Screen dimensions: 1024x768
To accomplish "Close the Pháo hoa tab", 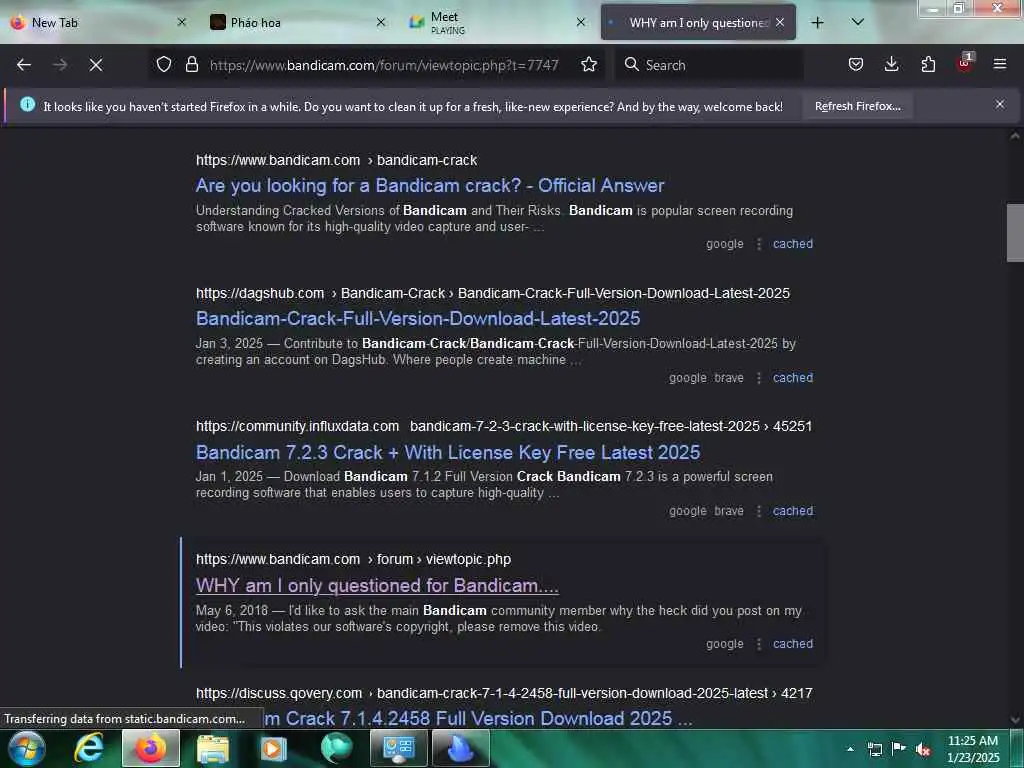I will point(381,23).
